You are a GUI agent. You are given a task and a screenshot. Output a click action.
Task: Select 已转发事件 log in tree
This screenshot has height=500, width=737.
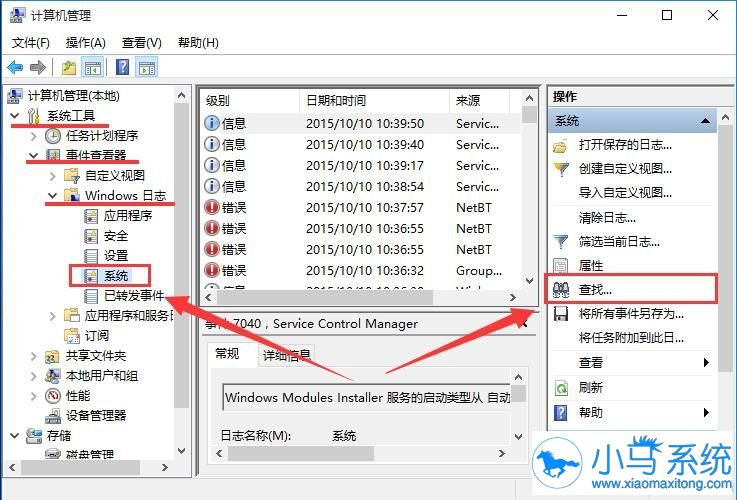pyautogui.click(x=134, y=296)
